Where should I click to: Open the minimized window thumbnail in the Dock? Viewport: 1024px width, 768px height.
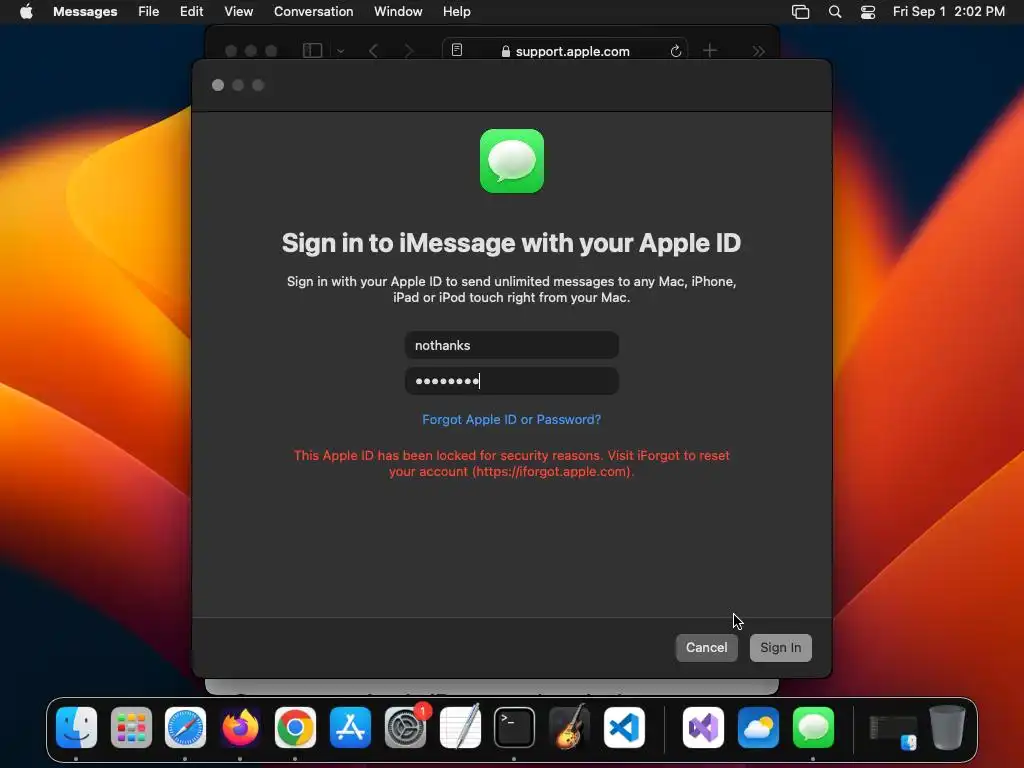(x=893, y=731)
